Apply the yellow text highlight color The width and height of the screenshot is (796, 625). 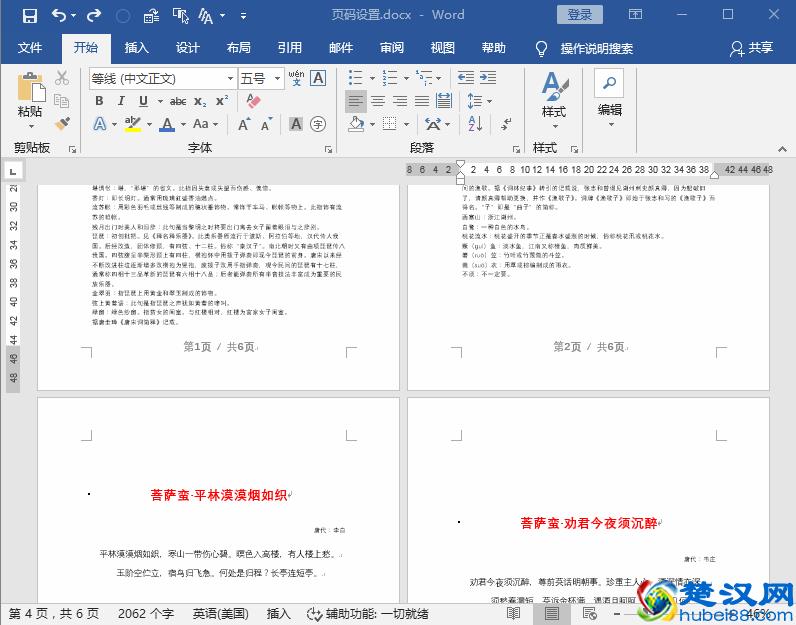[133, 124]
